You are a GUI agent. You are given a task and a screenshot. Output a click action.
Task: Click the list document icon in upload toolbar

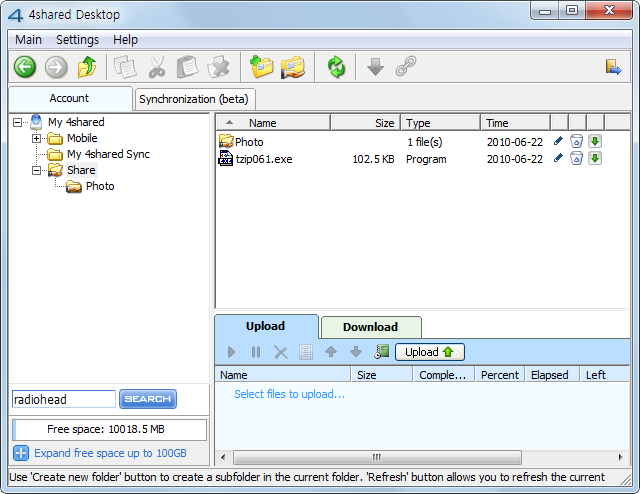point(306,352)
